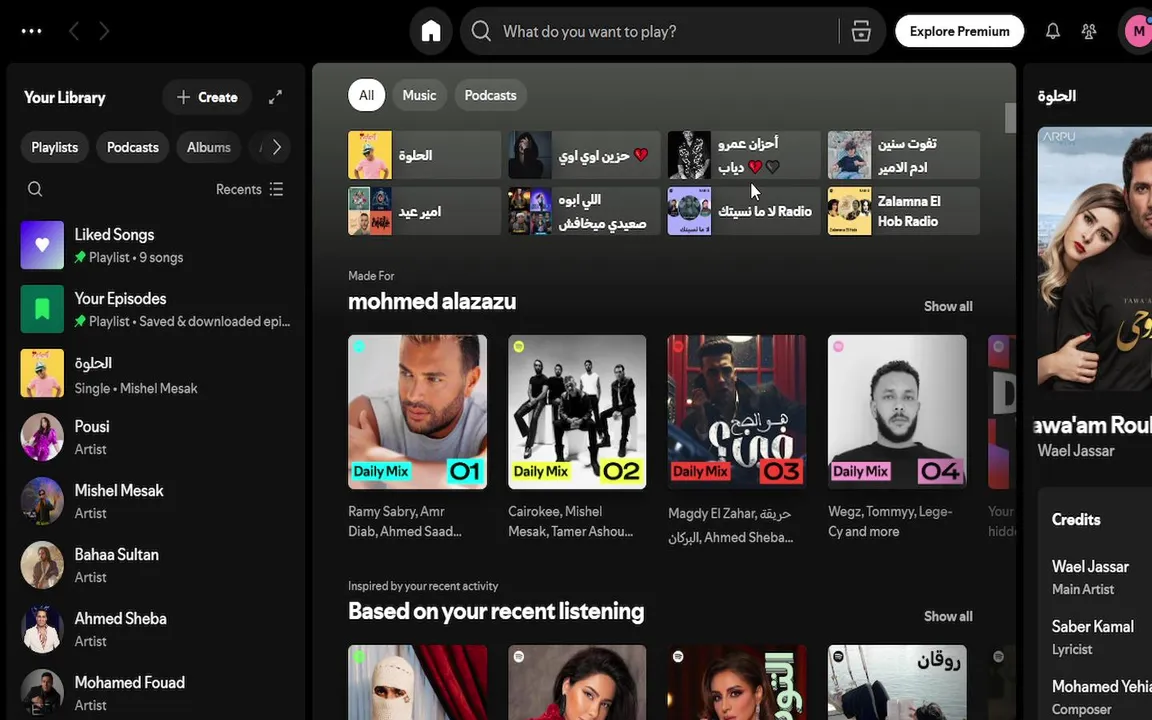Viewport: 1152px width, 720px height.
Task: Show all in Made For section
Action: pos(948,306)
